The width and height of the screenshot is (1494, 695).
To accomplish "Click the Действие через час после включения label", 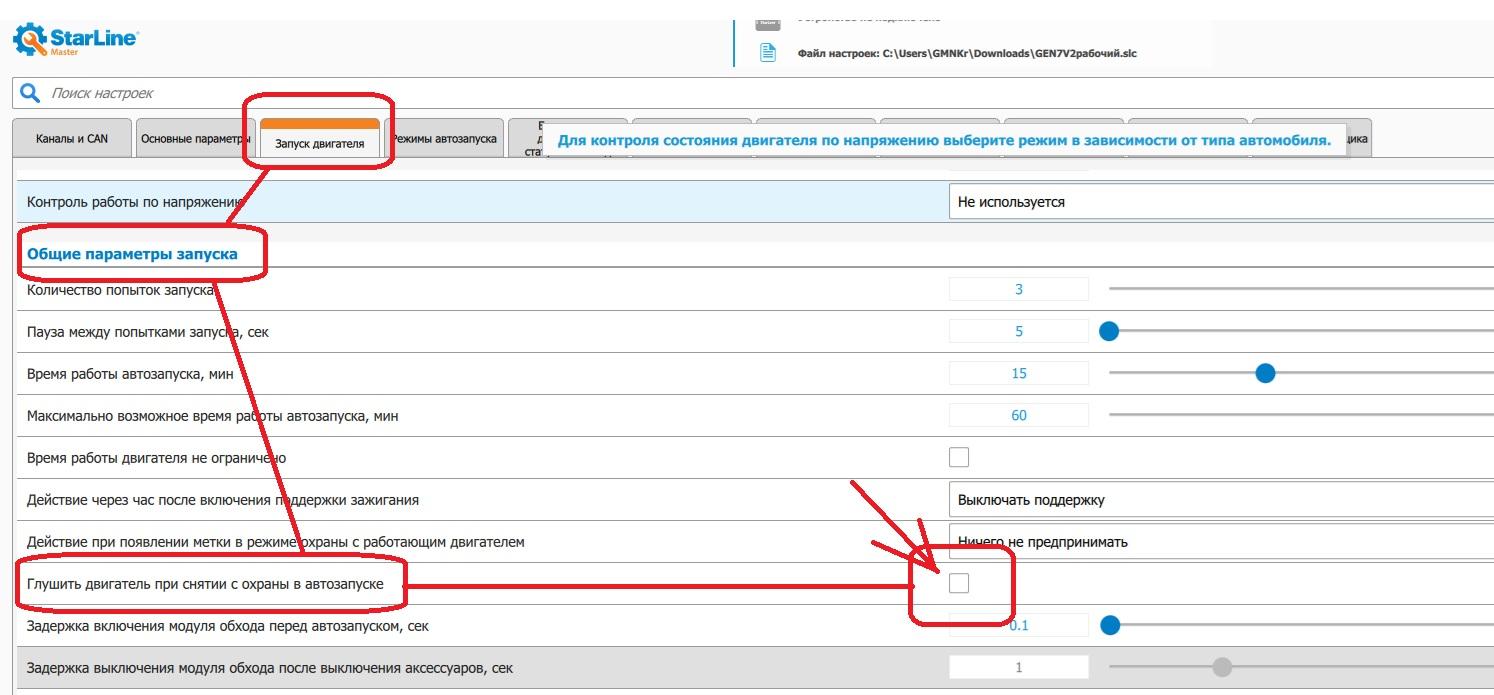I will pos(223,500).
